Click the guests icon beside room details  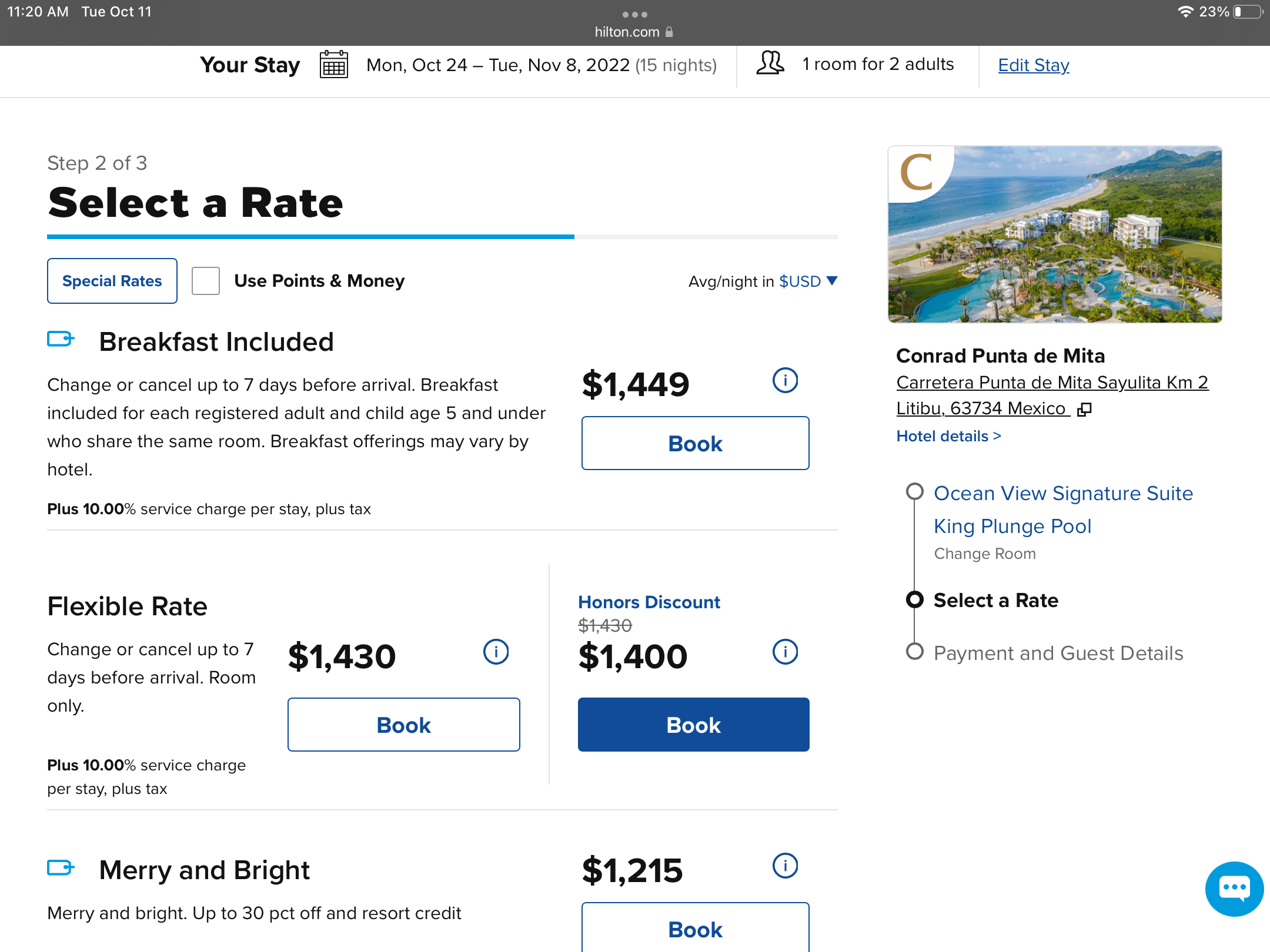(770, 63)
